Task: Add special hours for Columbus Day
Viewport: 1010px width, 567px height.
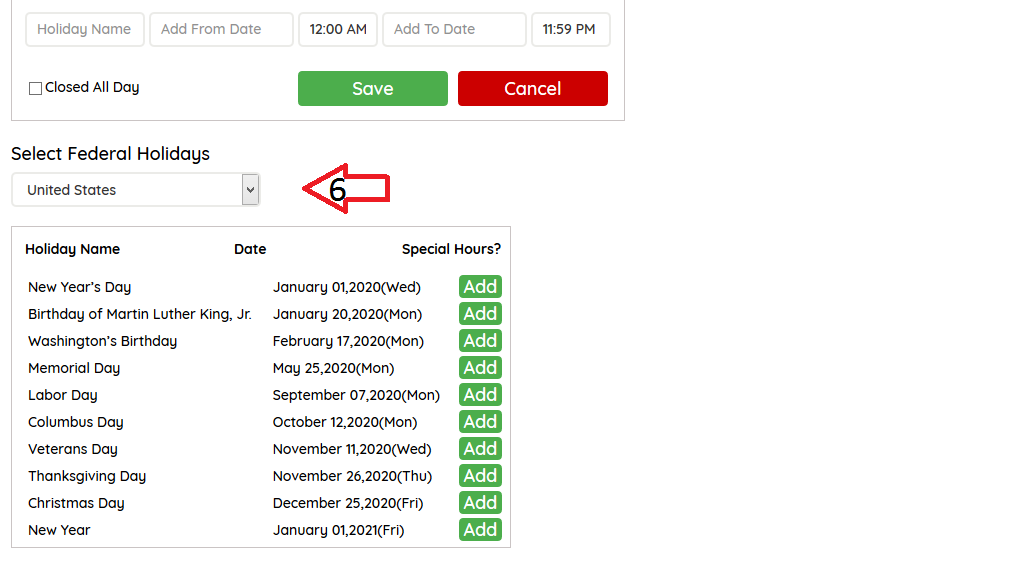Action: point(480,422)
